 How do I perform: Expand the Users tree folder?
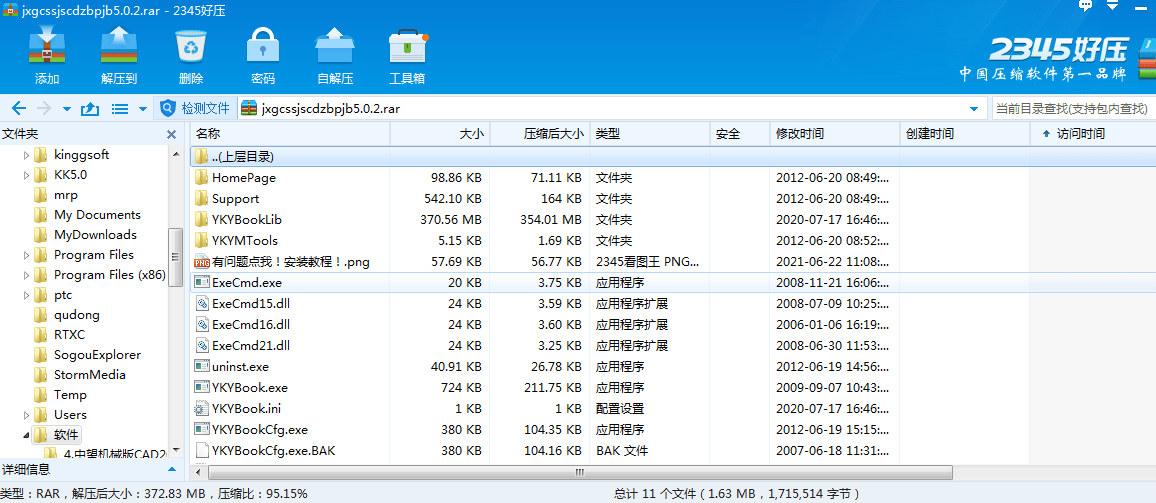tap(27, 414)
